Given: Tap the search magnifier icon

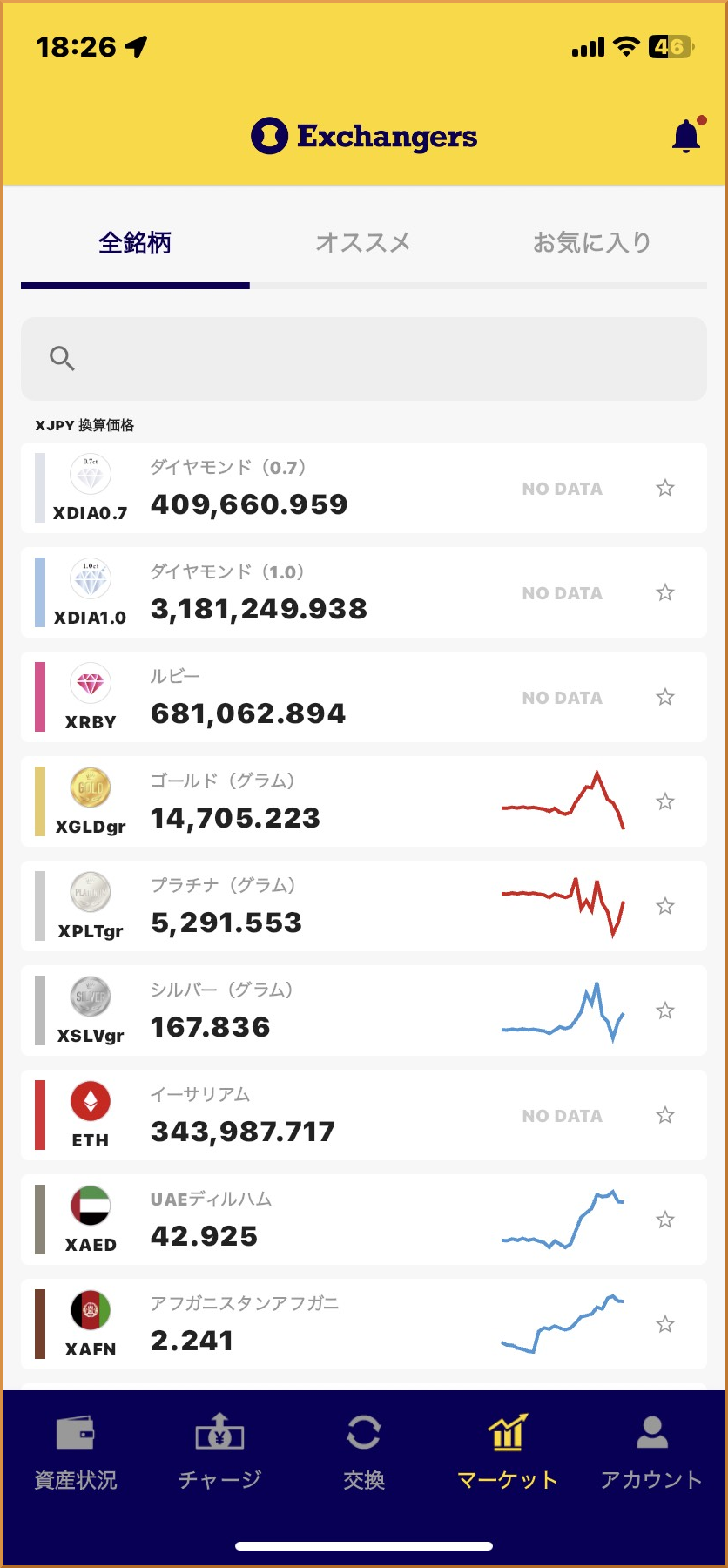Looking at the screenshot, I should pos(62,358).
